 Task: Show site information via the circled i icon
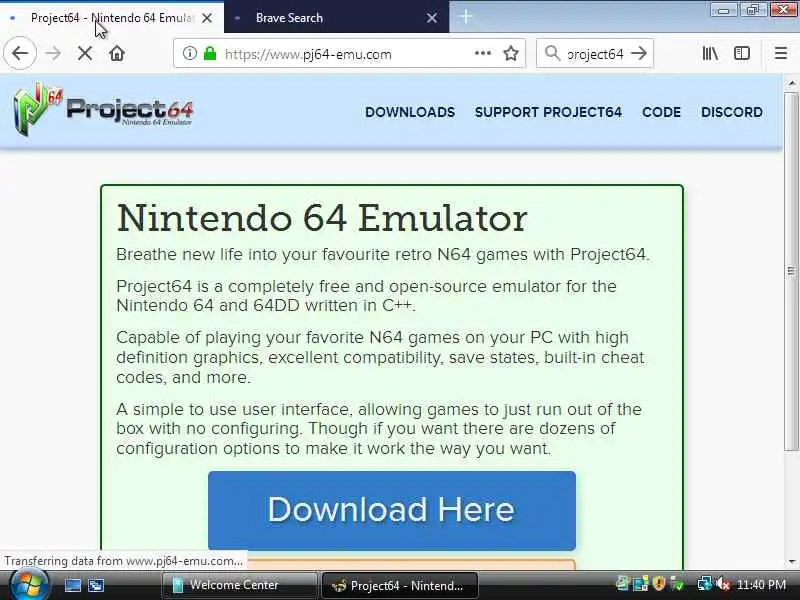pyautogui.click(x=190, y=53)
